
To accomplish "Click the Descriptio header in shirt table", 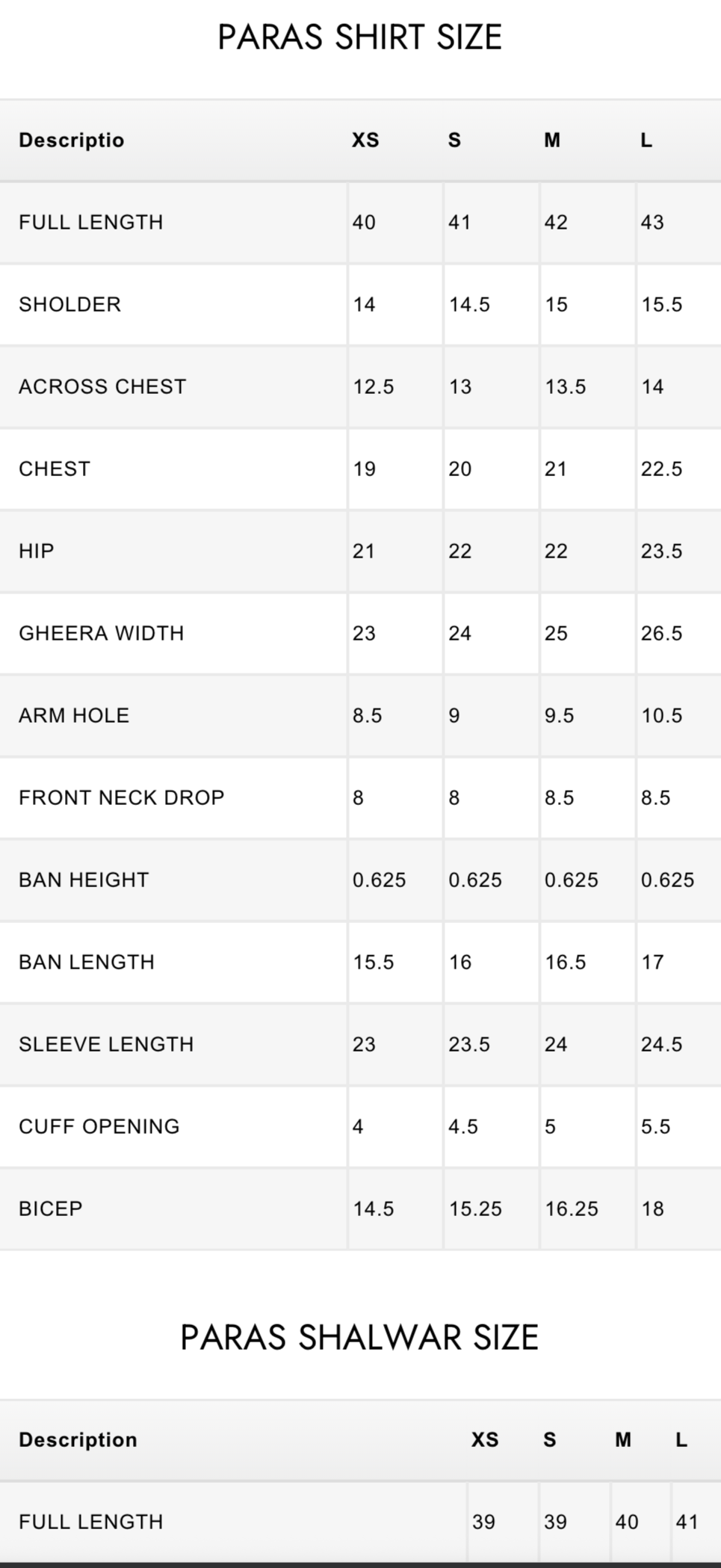I will click(x=72, y=141).
